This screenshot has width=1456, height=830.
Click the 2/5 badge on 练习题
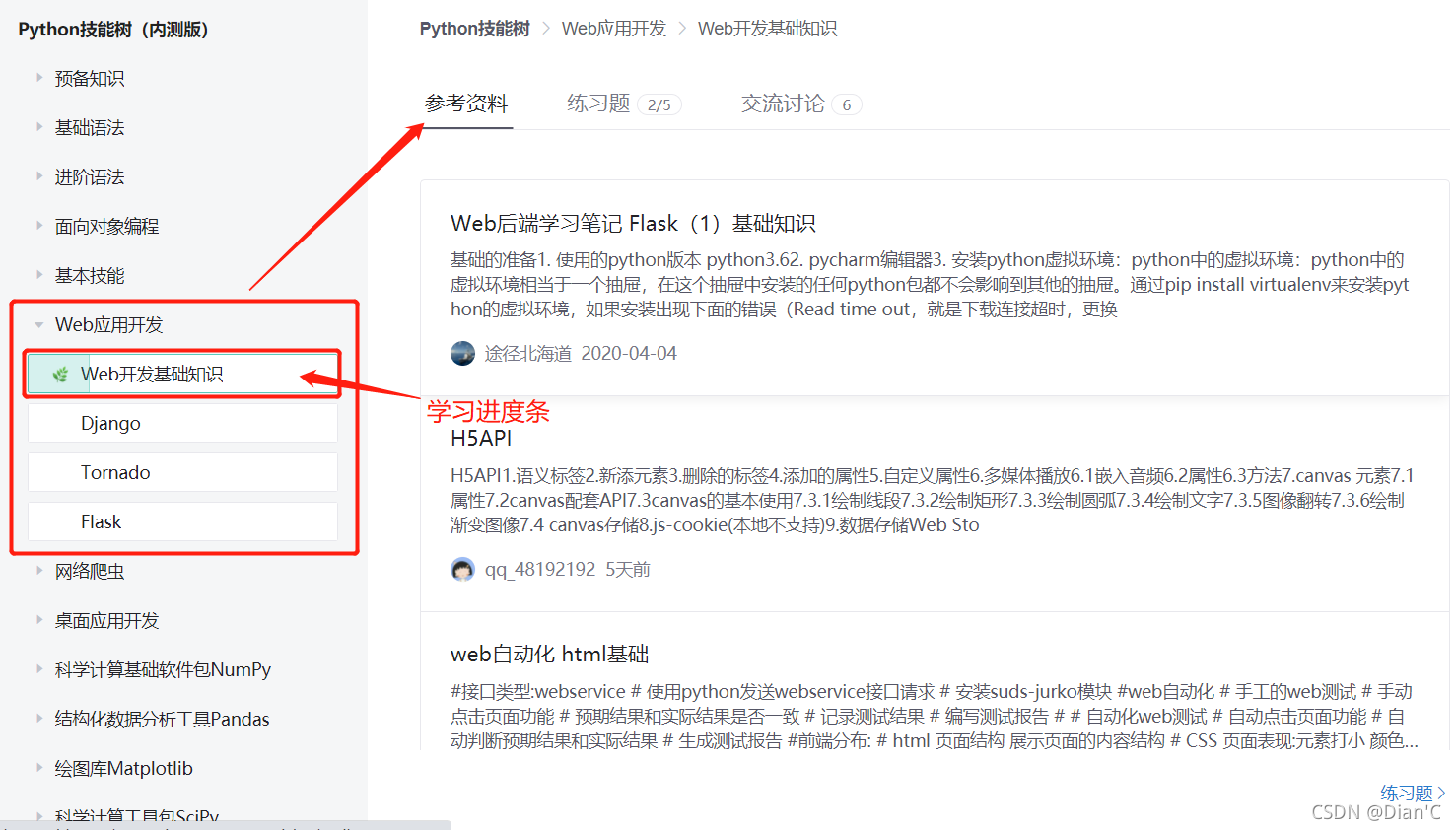tap(659, 104)
